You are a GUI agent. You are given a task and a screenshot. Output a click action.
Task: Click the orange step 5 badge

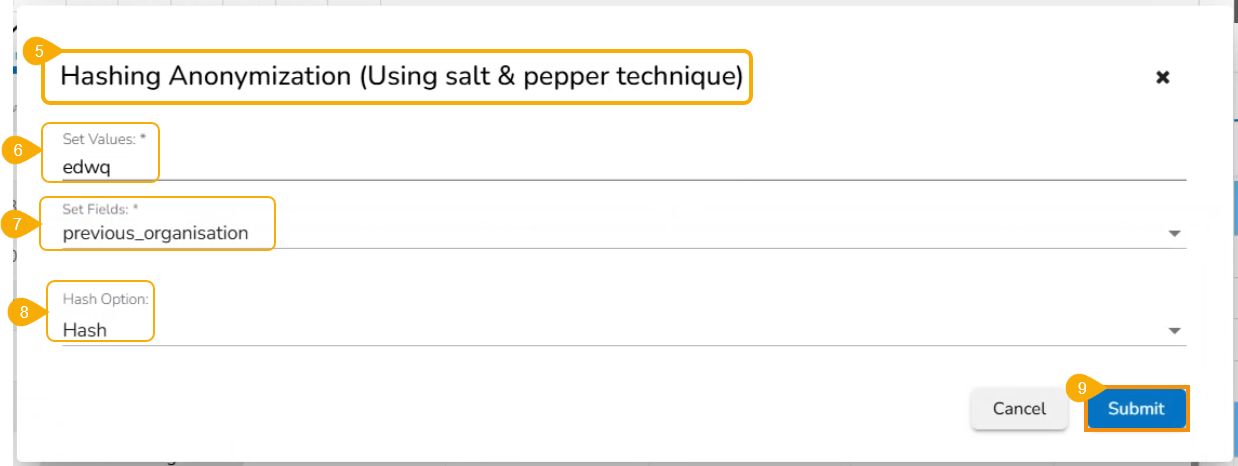coord(38,50)
